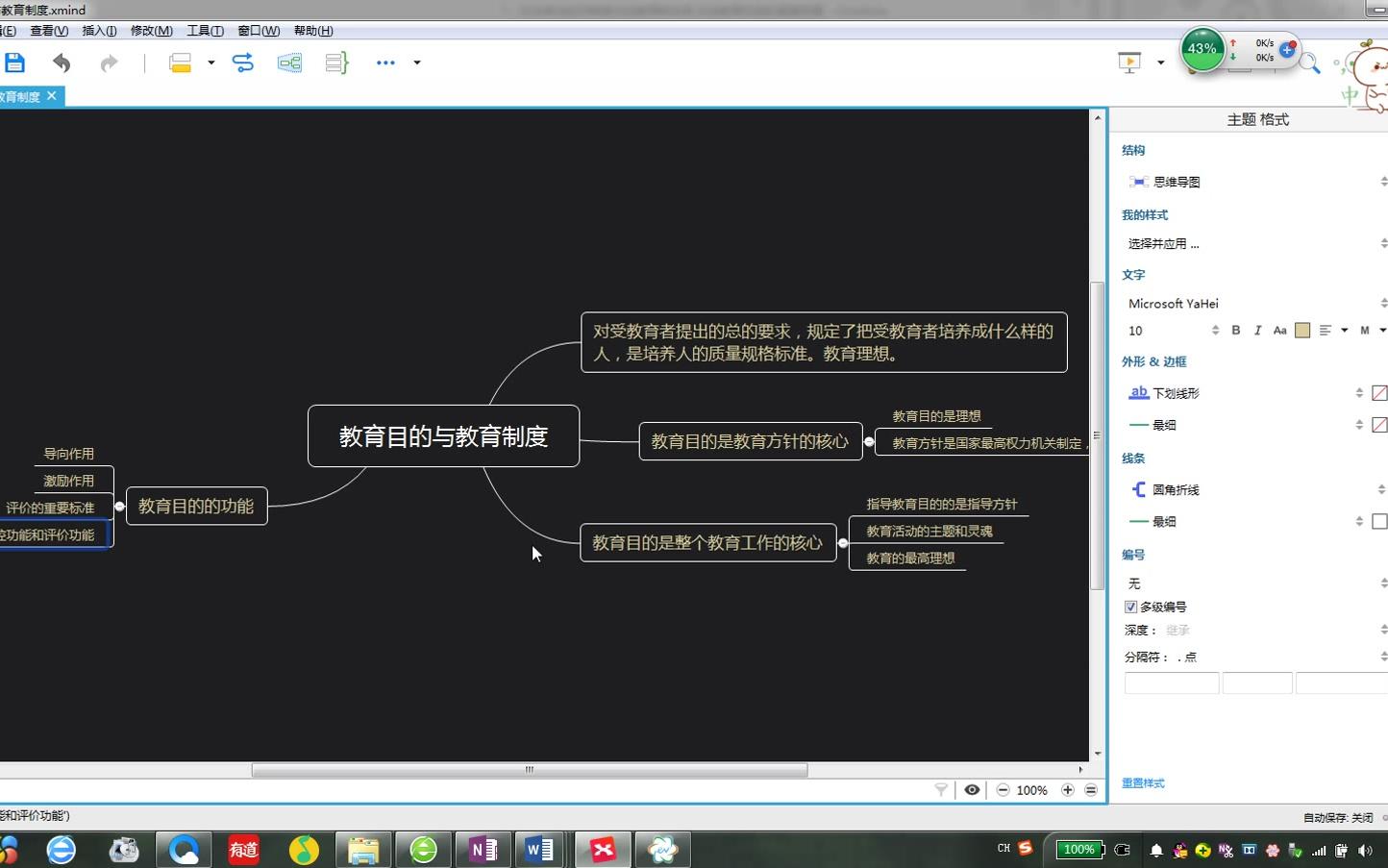1388x868 pixels.
Task: Click the presentation mode icon near top right
Action: [x=1128, y=62]
